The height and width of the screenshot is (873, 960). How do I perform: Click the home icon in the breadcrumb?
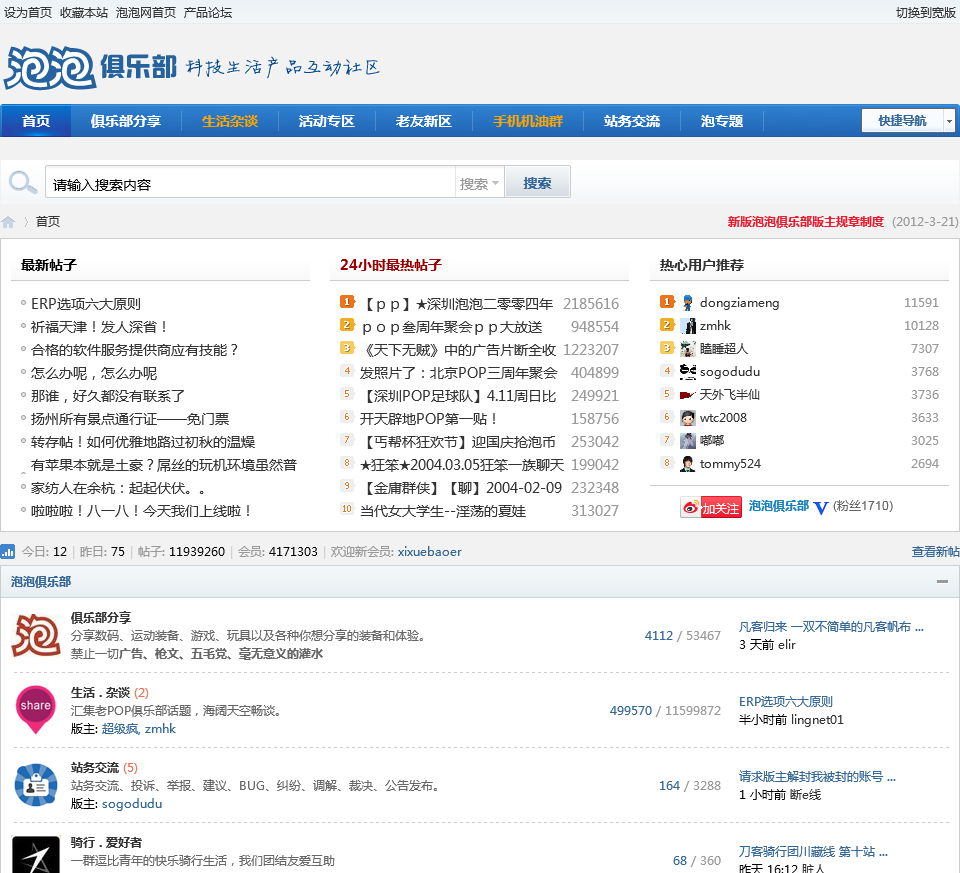click(8, 222)
